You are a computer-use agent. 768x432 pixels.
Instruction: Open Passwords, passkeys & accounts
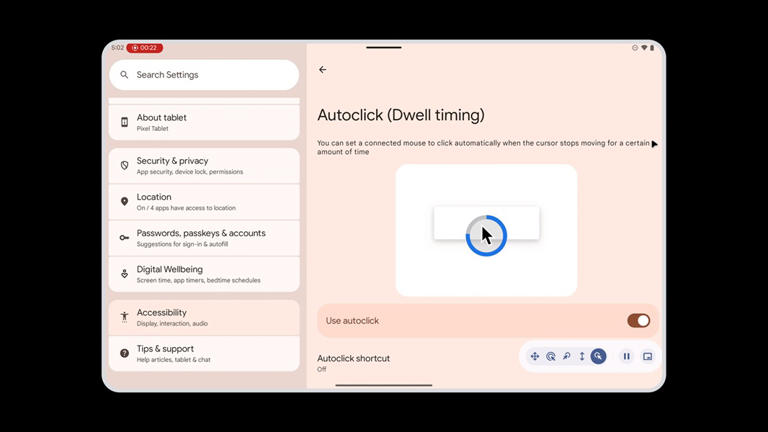[x=204, y=238]
